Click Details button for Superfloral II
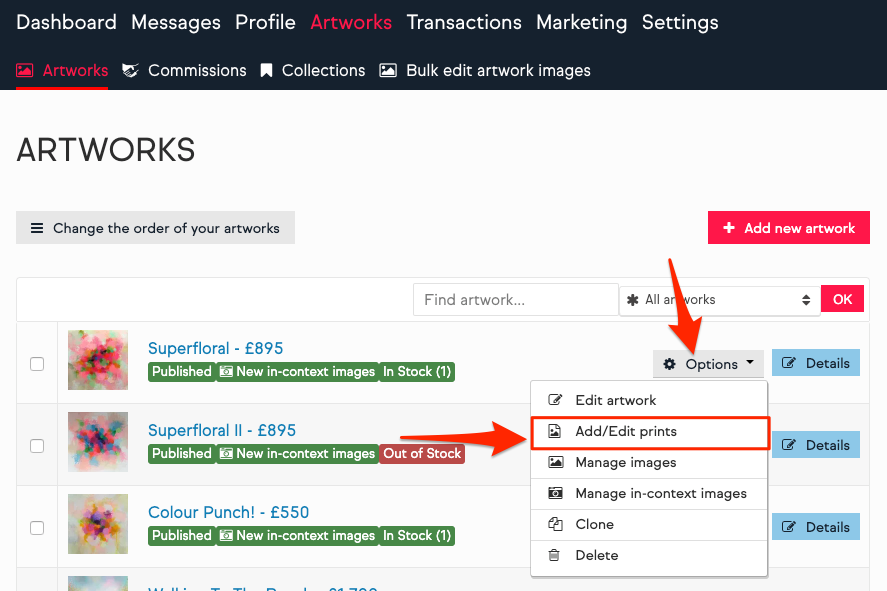The image size is (887, 591). point(816,445)
